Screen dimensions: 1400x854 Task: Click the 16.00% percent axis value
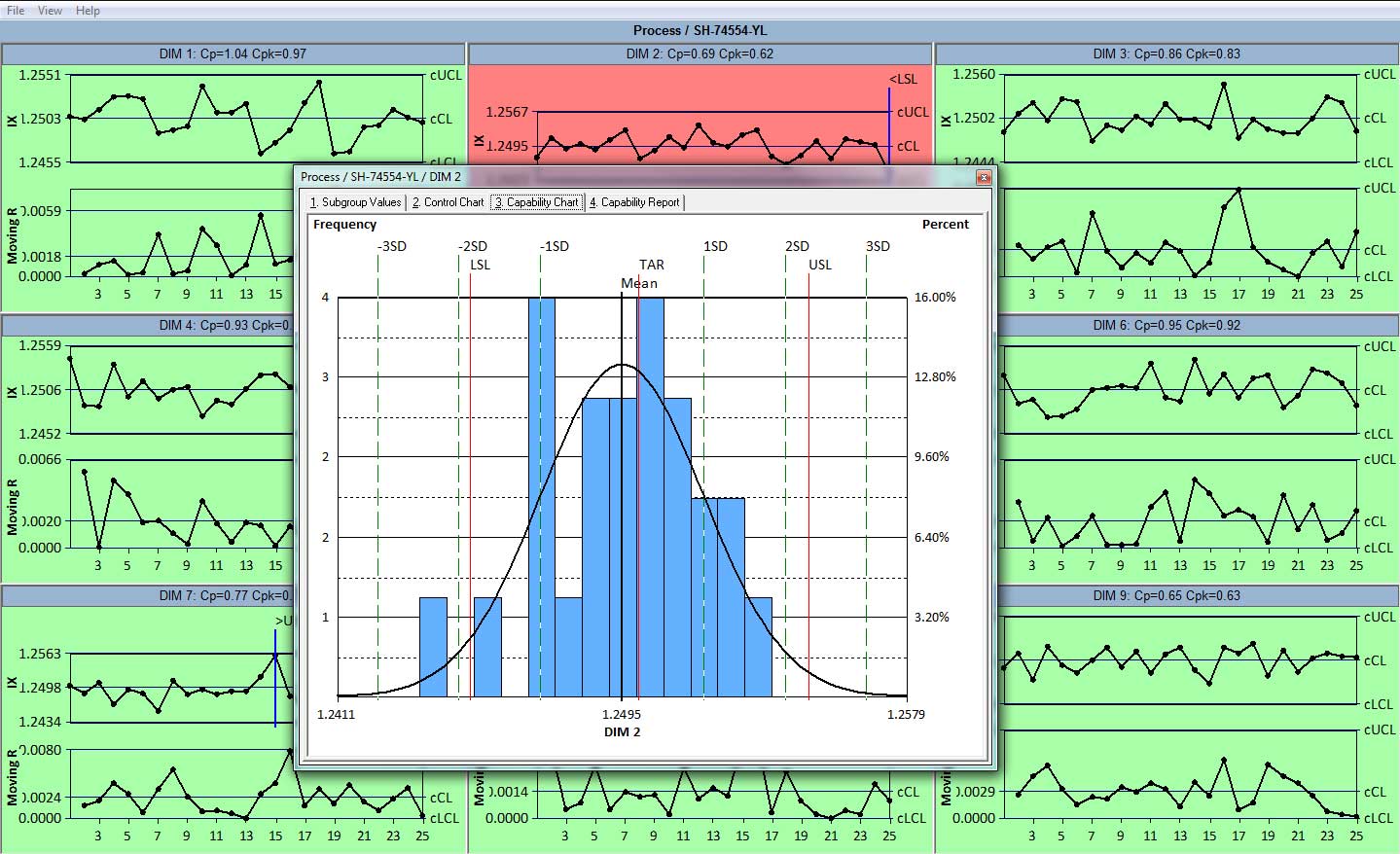[935, 298]
